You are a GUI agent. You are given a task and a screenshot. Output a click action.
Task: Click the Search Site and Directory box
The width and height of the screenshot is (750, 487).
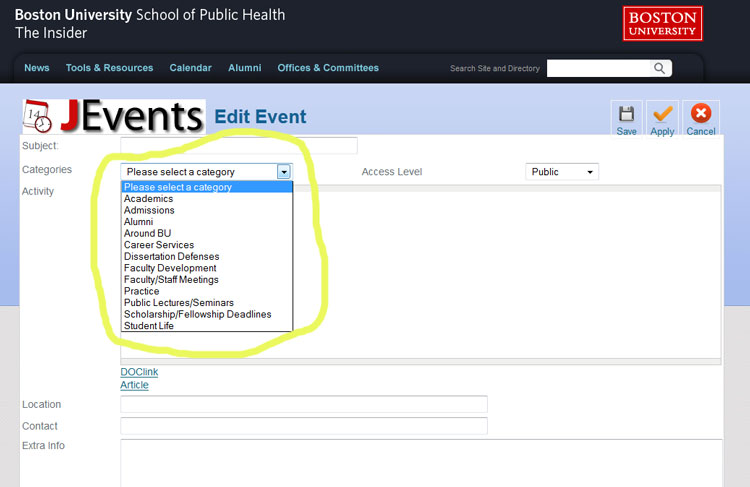pos(598,68)
